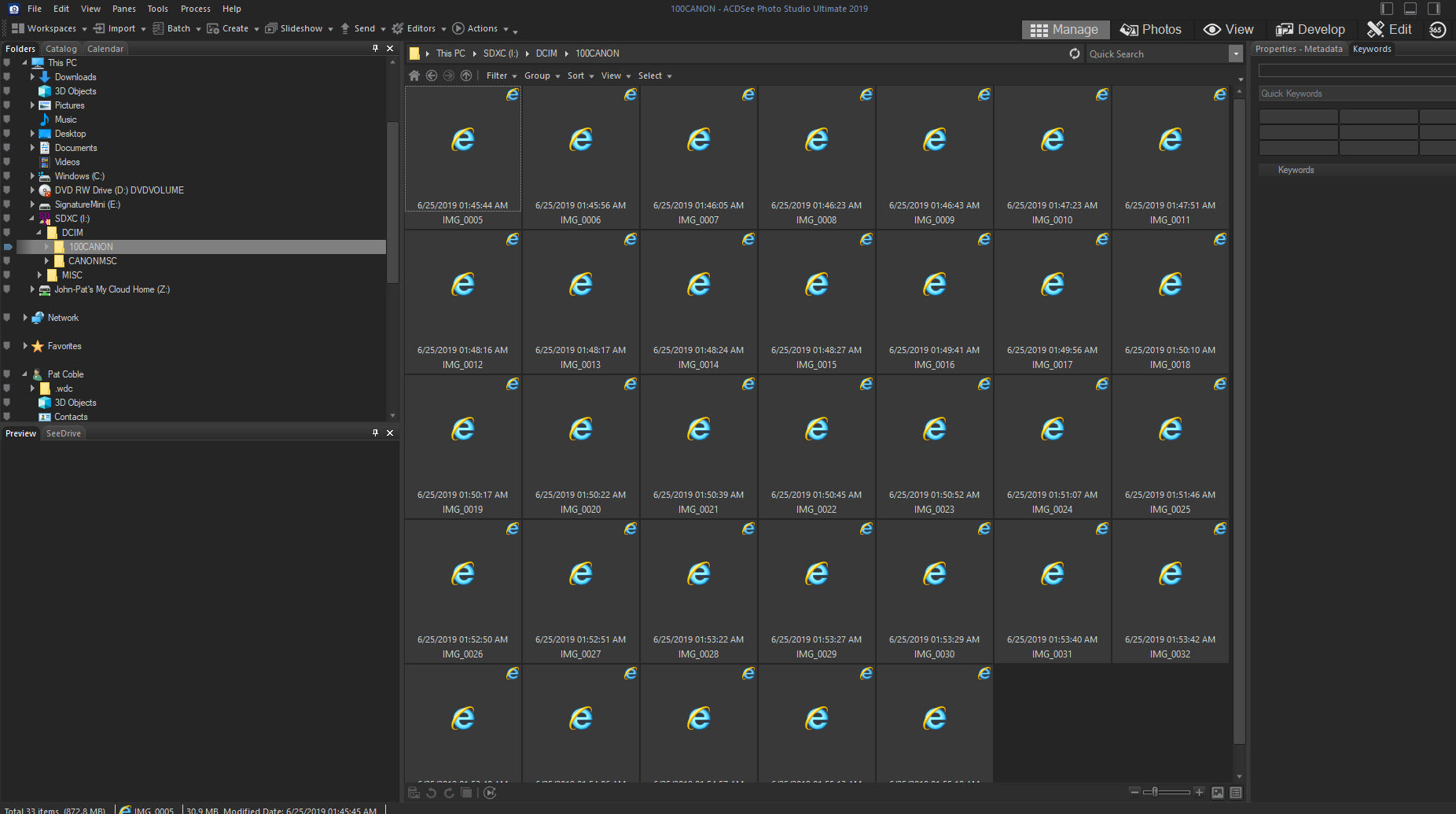Click in the Quick Search field
The height and width of the screenshot is (814, 1456).
tap(1157, 53)
